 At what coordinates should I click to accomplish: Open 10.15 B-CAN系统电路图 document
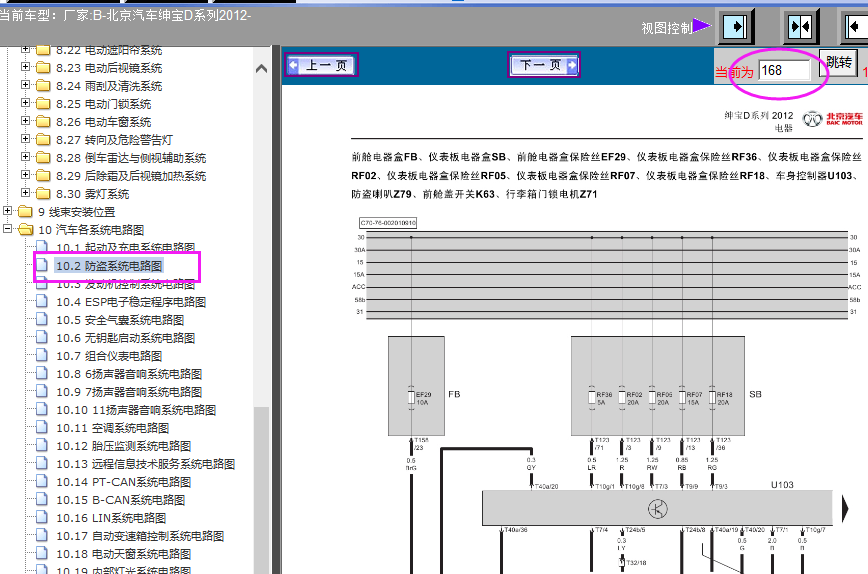point(121,500)
